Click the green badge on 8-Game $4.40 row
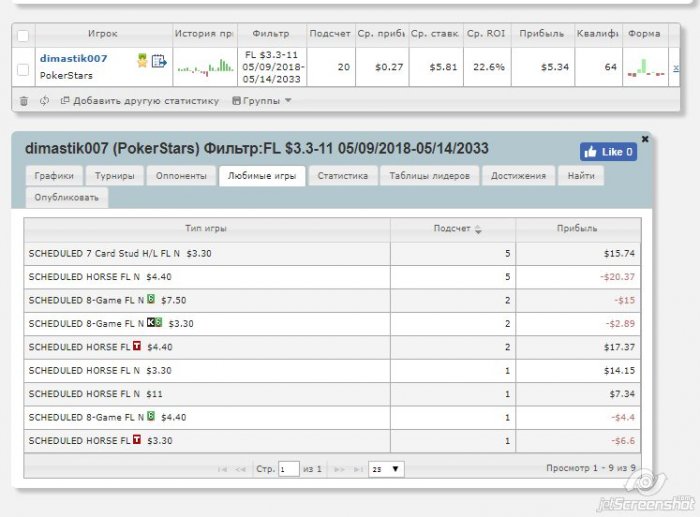The height and width of the screenshot is (517, 700). click(151, 416)
